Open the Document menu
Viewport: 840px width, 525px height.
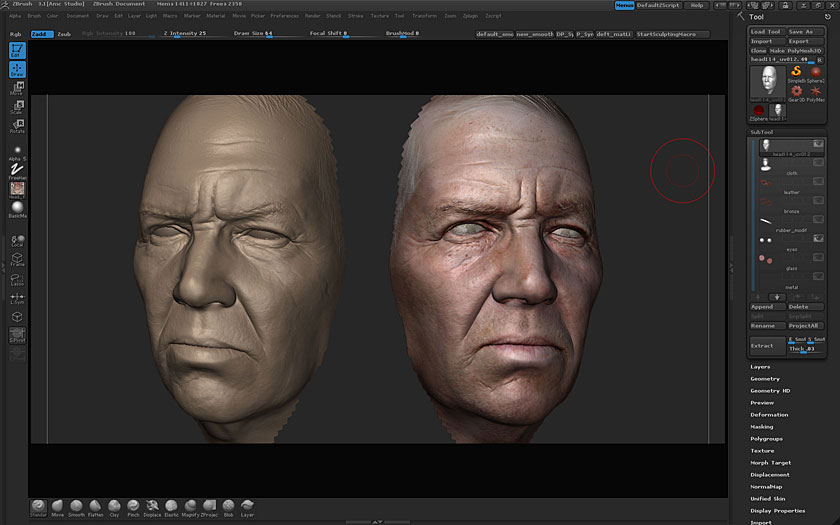tap(78, 16)
